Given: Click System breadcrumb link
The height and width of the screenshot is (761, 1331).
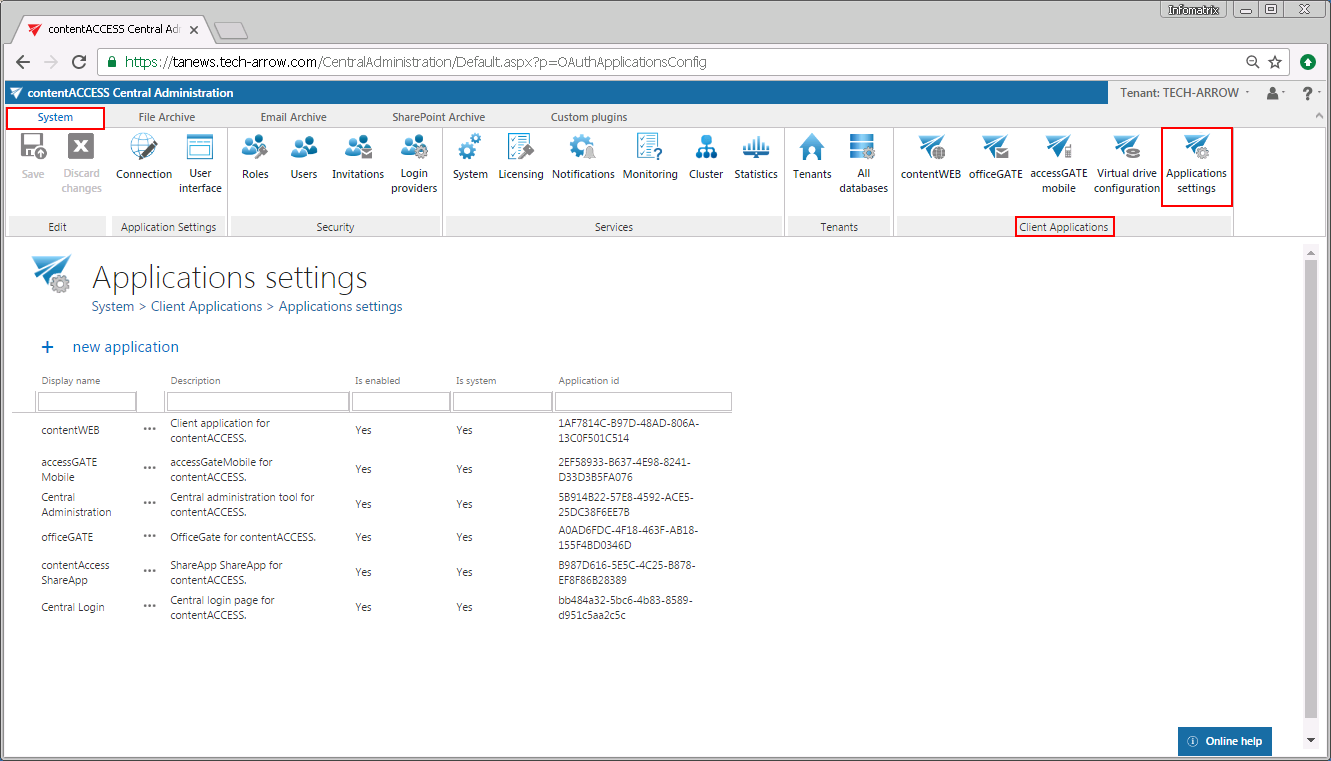Looking at the screenshot, I should coord(113,307).
